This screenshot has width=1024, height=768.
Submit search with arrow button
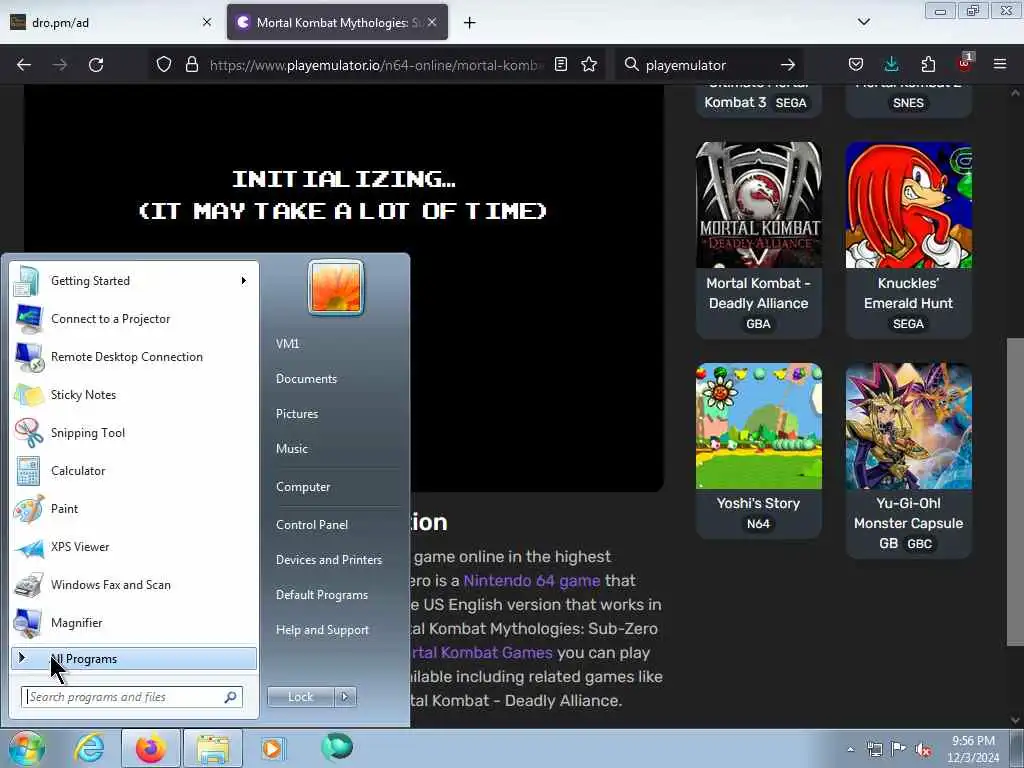[x=788, y=65]
